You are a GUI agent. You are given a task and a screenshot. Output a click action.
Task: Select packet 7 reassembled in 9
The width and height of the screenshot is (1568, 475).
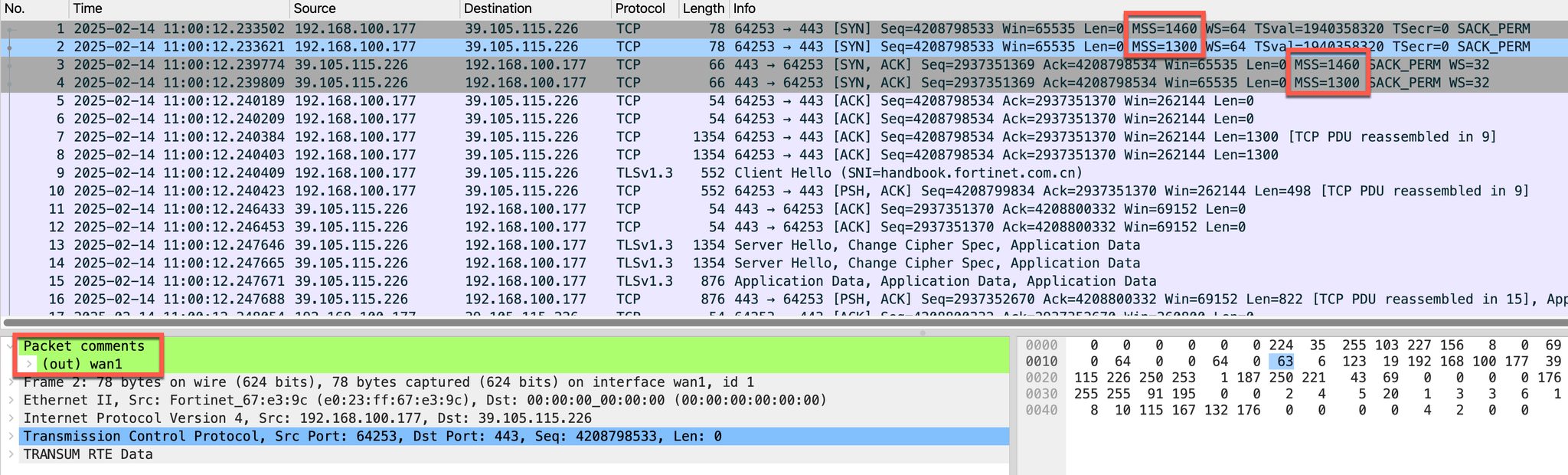[784, 136]
